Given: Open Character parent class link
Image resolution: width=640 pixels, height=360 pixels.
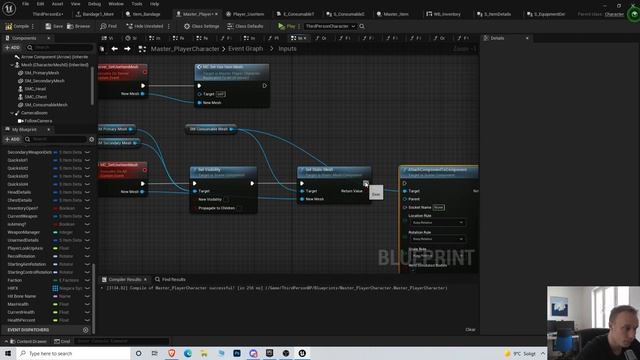Looking at the screenshot, I should (614, 14).
